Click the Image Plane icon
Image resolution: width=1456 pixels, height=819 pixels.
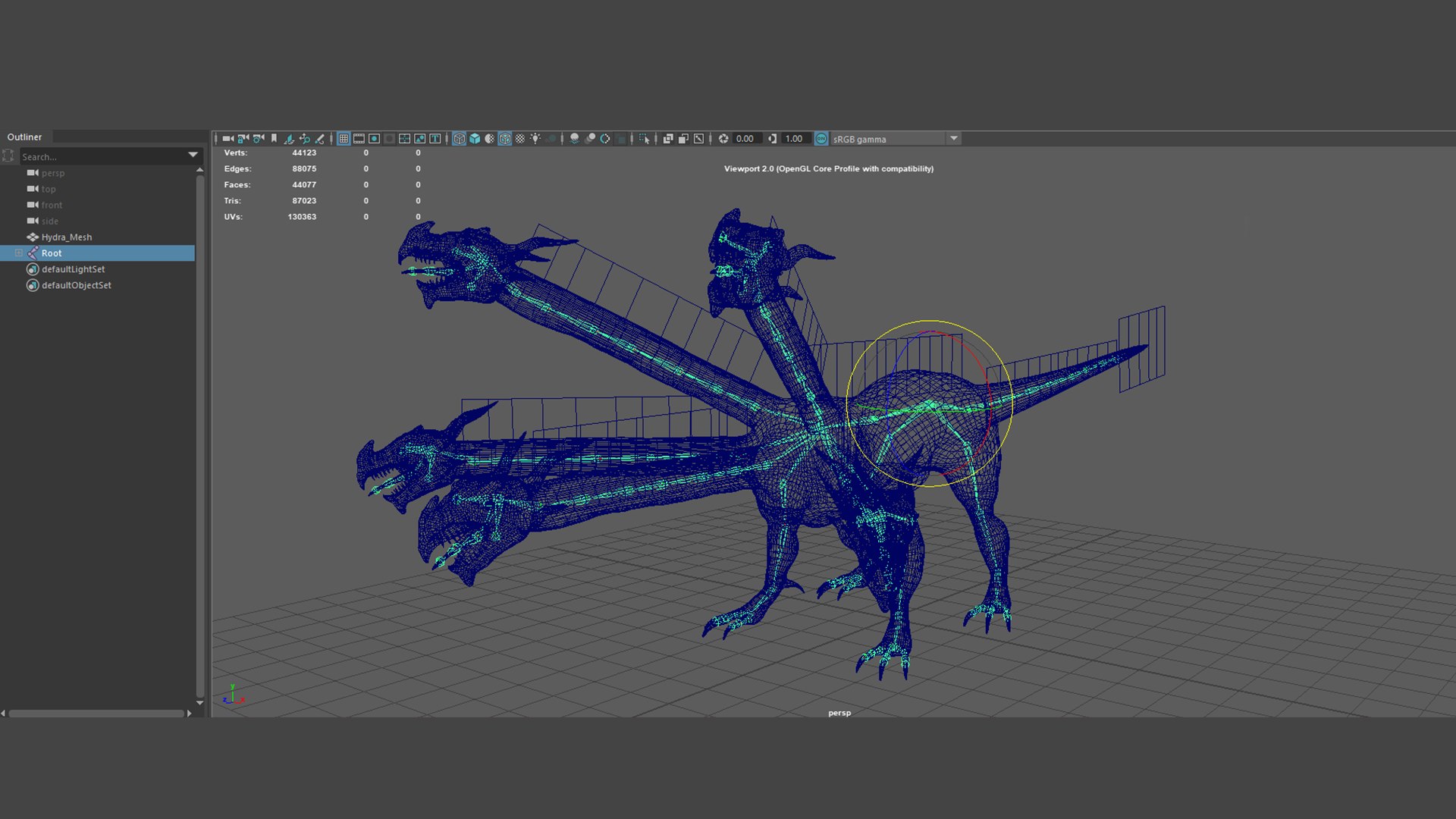point(289,139)
